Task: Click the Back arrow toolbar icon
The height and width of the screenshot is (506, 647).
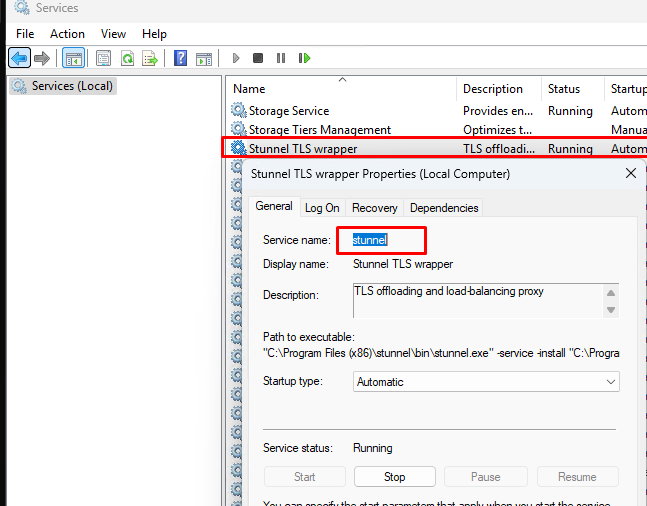Action: [19, 59]
